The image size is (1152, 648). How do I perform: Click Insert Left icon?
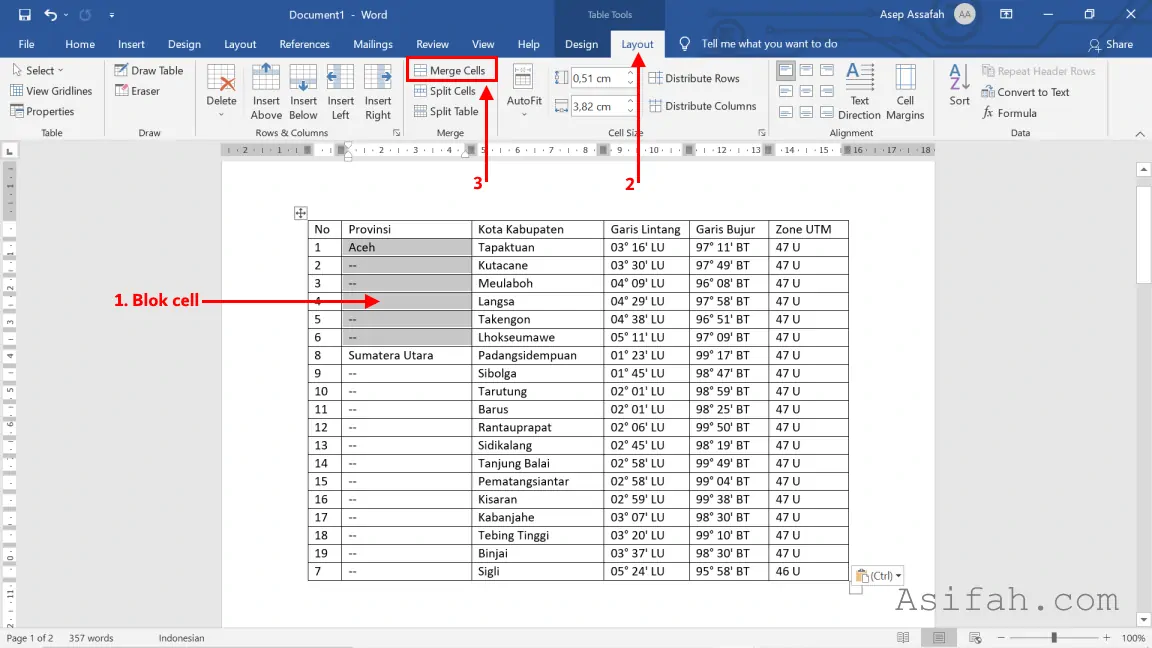[x=340, y=77]
